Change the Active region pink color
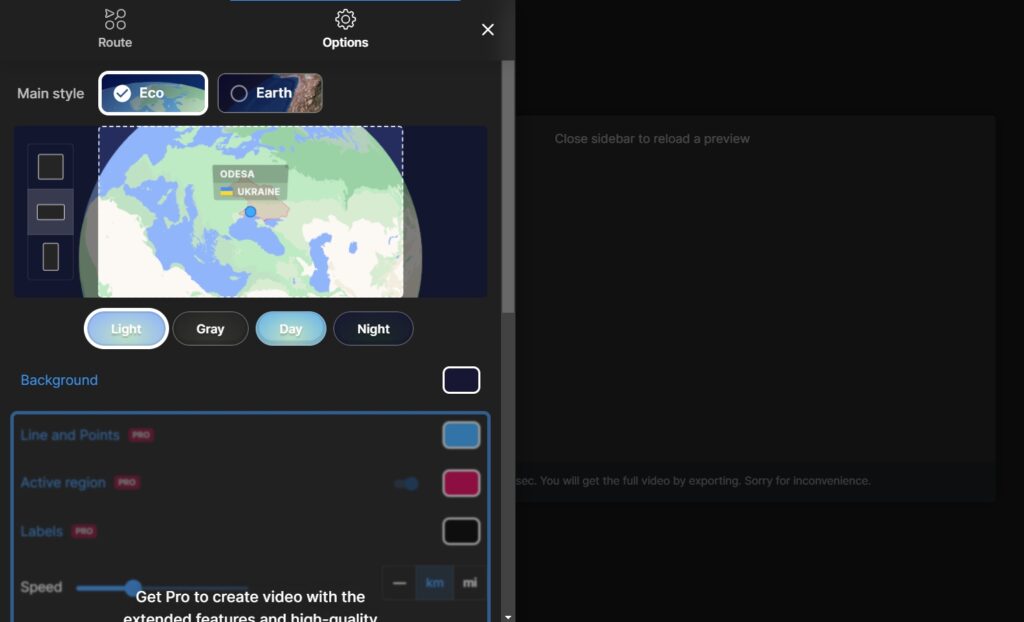The width and height of the screenshot is (1024, 622). (461, 483)
